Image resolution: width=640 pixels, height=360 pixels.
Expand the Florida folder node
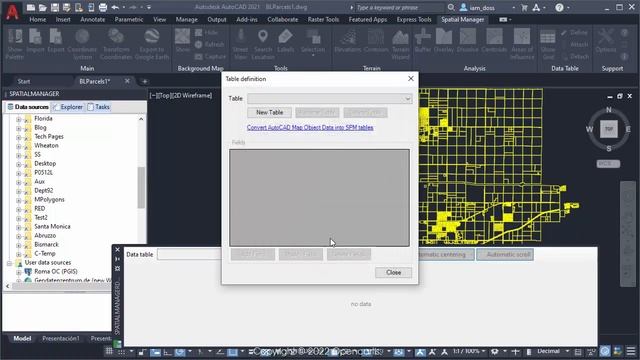18,119
